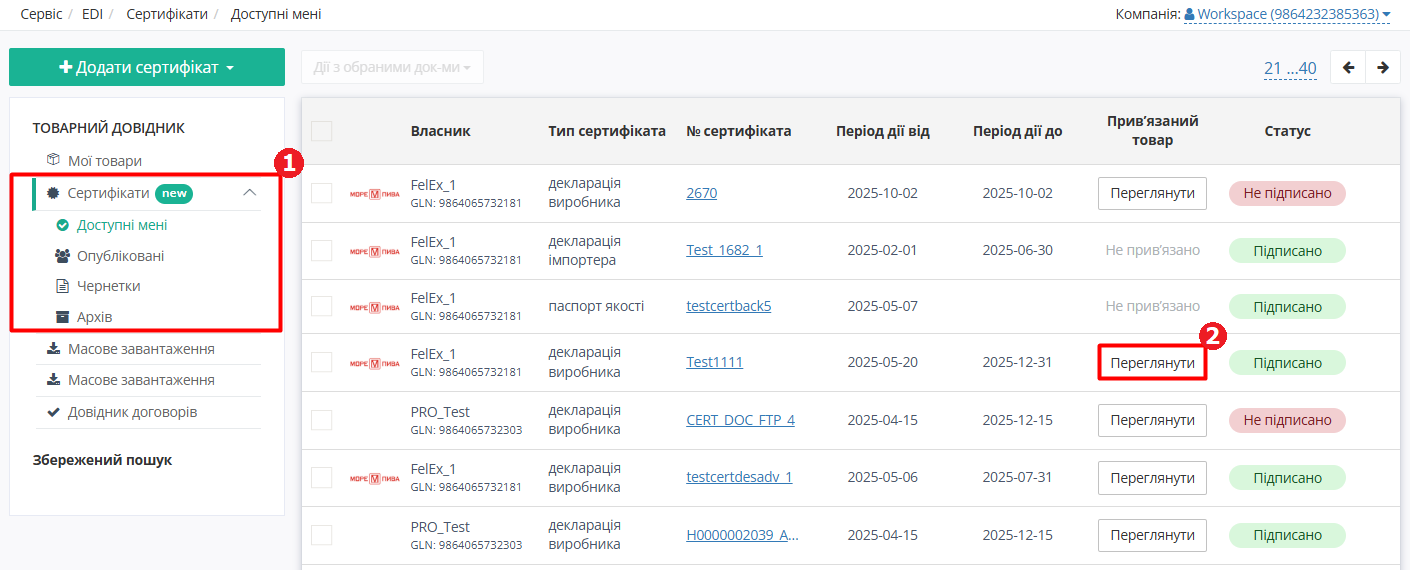This screenshot has height=570, width=1410.
Task: Click the Сертифікати breadcrumb link
Action: (168, 15)
